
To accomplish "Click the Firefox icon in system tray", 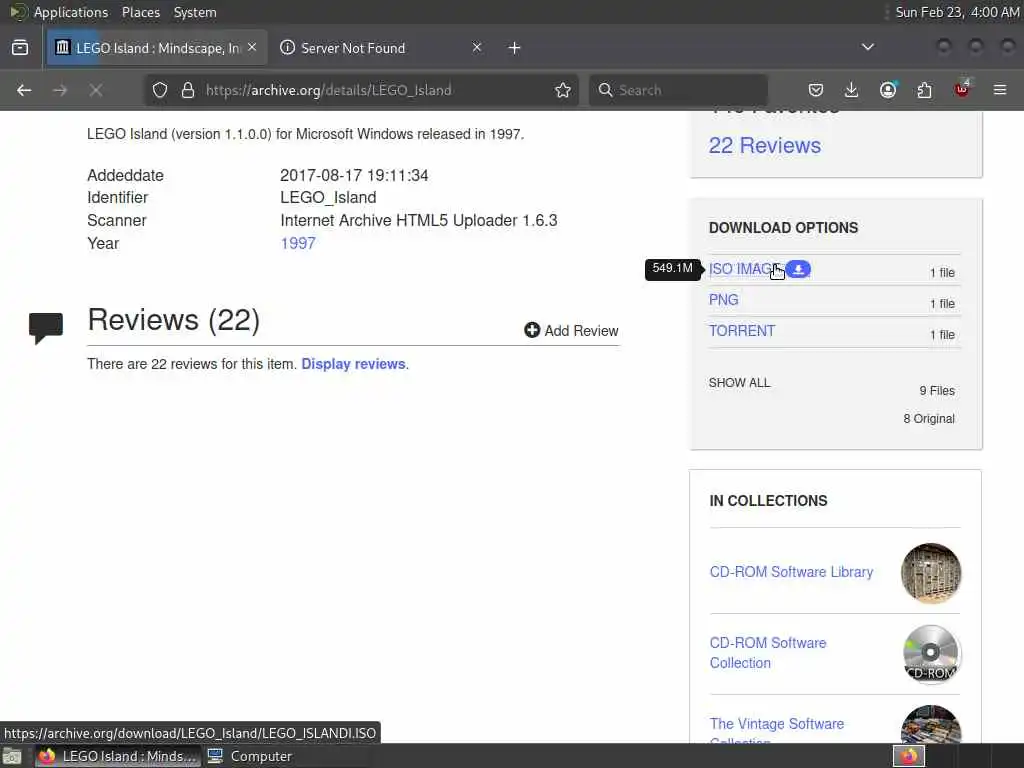I will pyautogui.click(x=909, y=756).
